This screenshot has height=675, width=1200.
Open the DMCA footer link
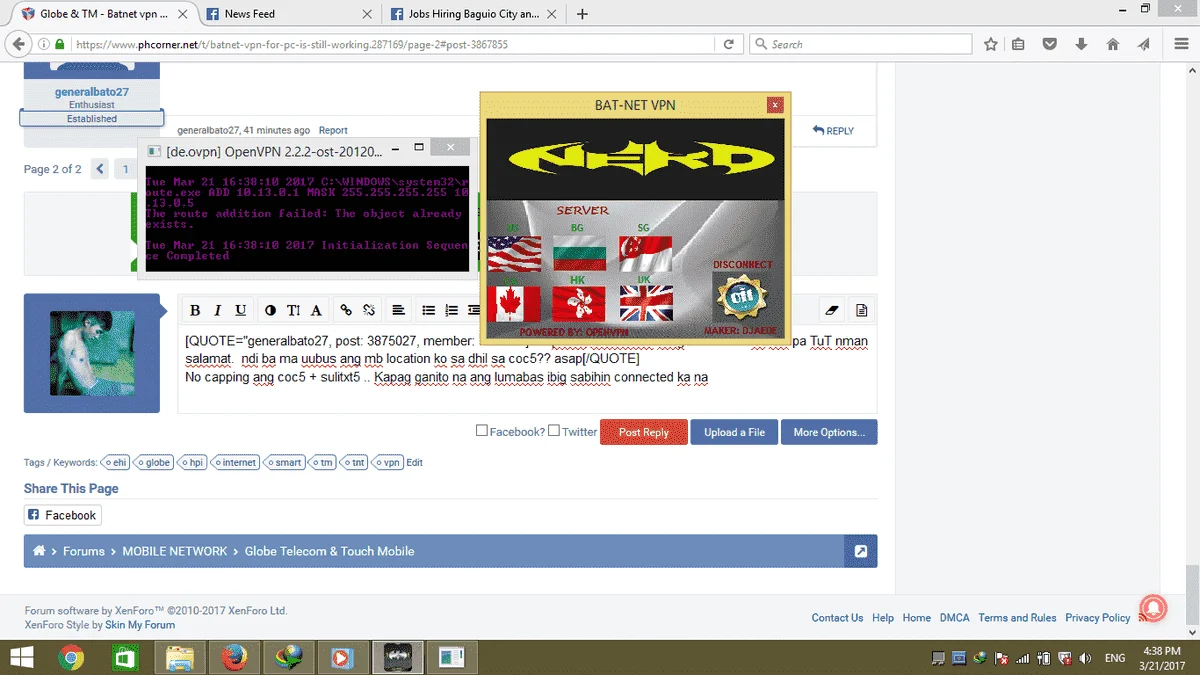coord(954,618)
